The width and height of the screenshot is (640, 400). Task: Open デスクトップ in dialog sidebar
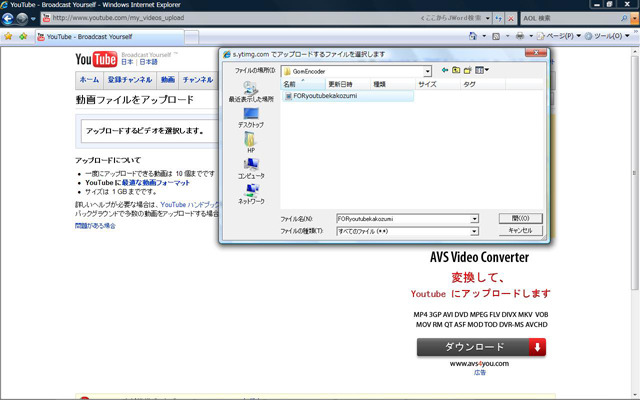(x=251, y=118)
